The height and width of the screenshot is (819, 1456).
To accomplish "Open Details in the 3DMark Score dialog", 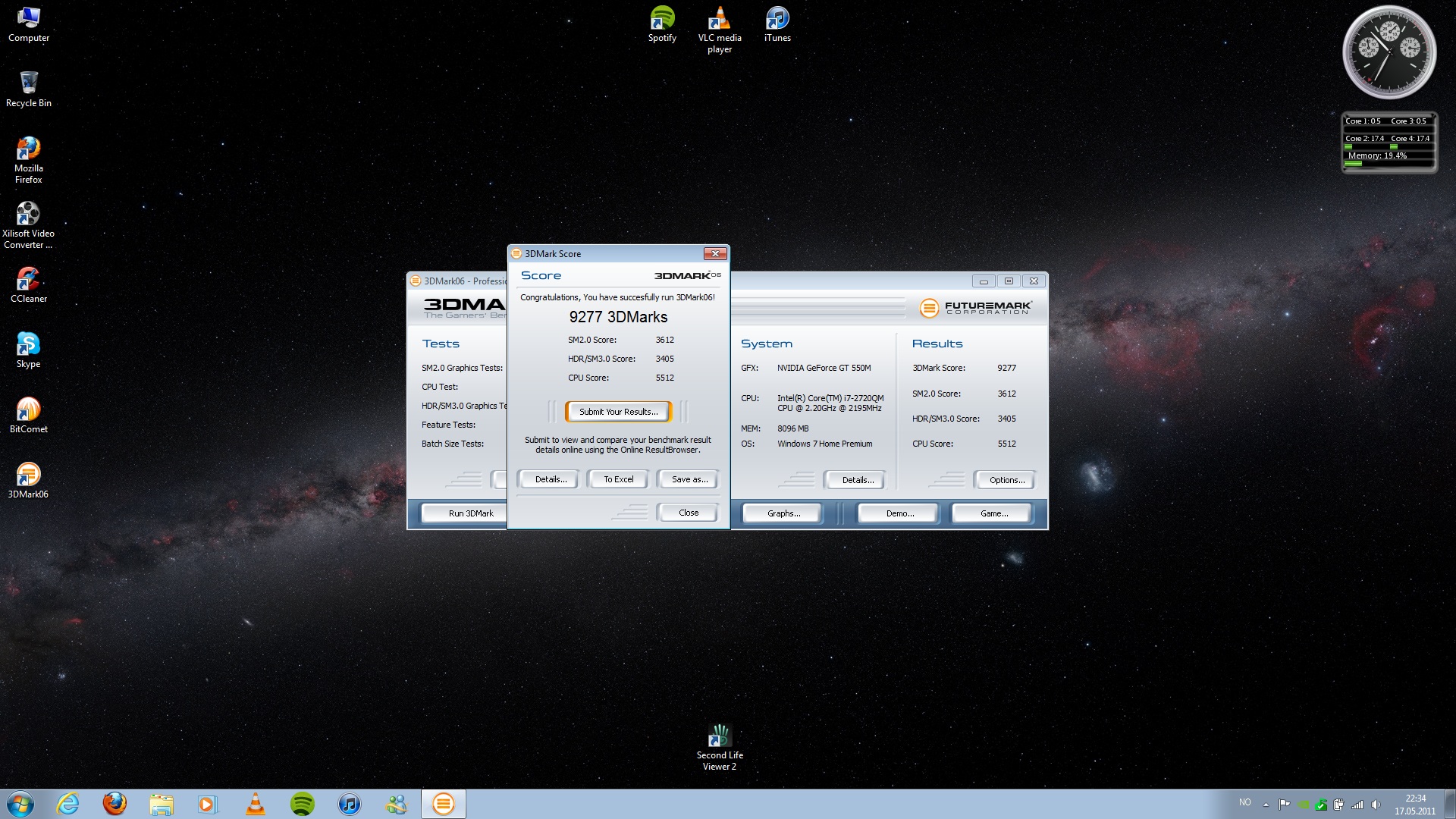I will point(551,479).
